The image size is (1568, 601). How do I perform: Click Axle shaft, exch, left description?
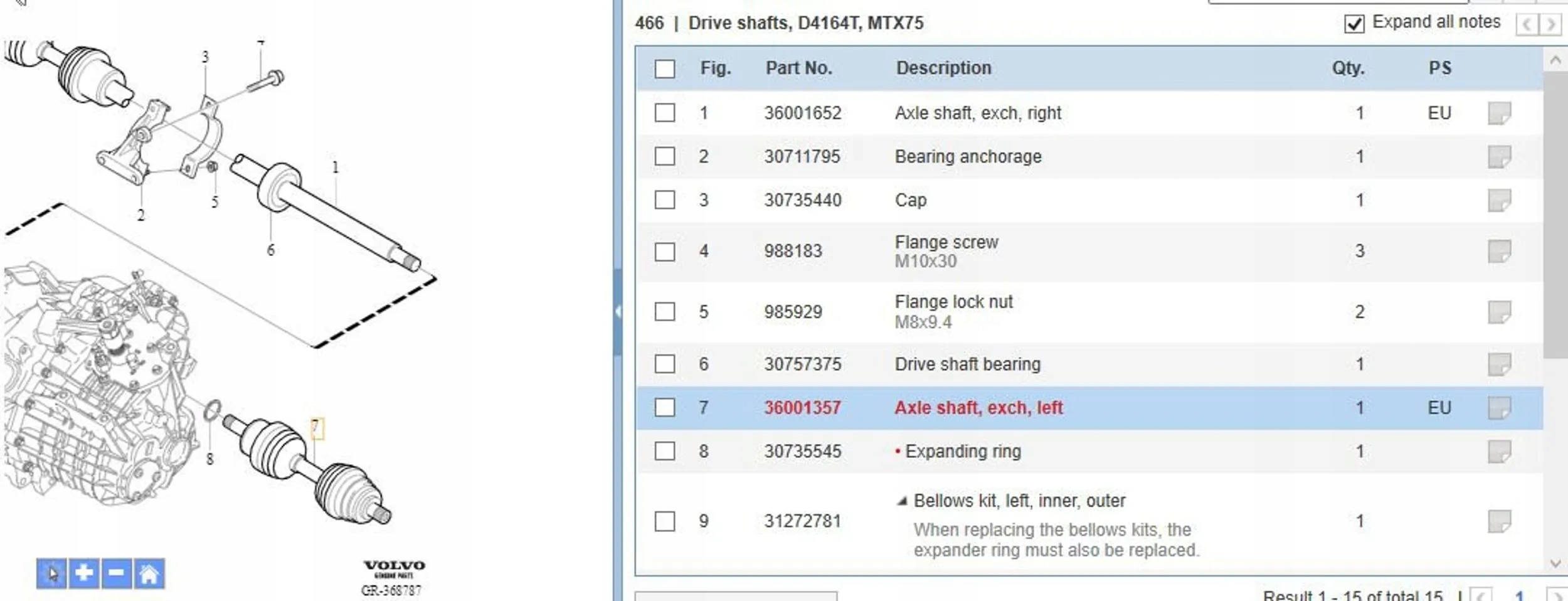[978, 408]
